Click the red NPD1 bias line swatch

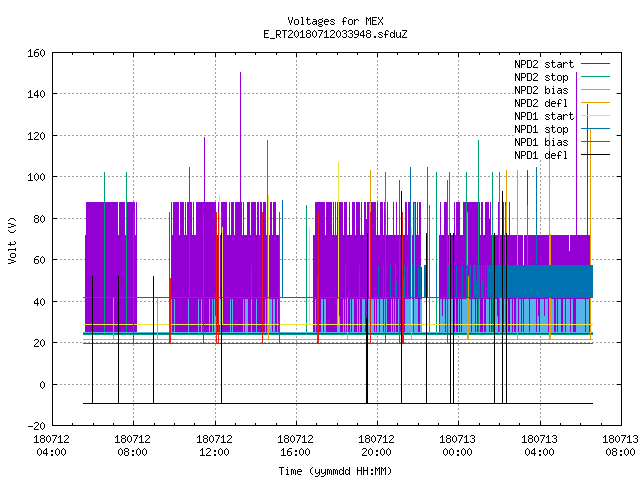596,142
